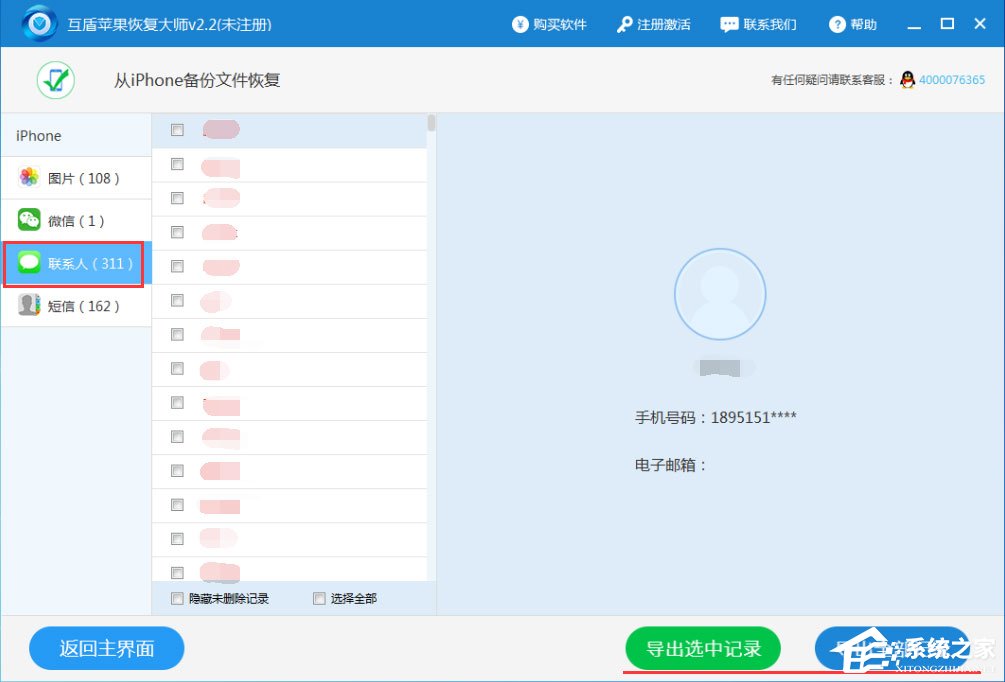Select the 联系人 (Contacts) sidebar icon
Screen dimensions: 1005x682
point(28,263)
